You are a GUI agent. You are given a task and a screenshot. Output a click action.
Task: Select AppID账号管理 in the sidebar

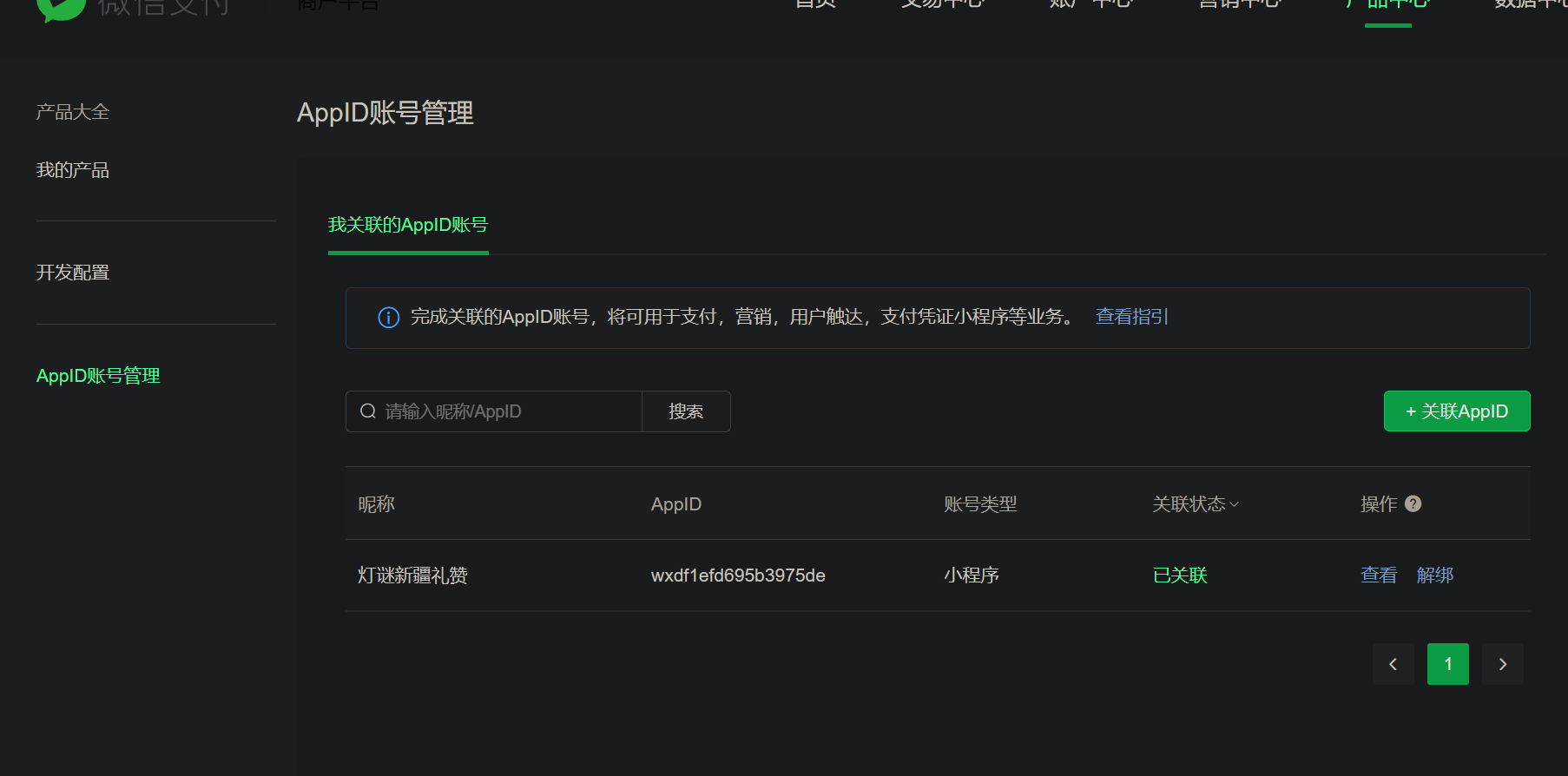[98, 376]
